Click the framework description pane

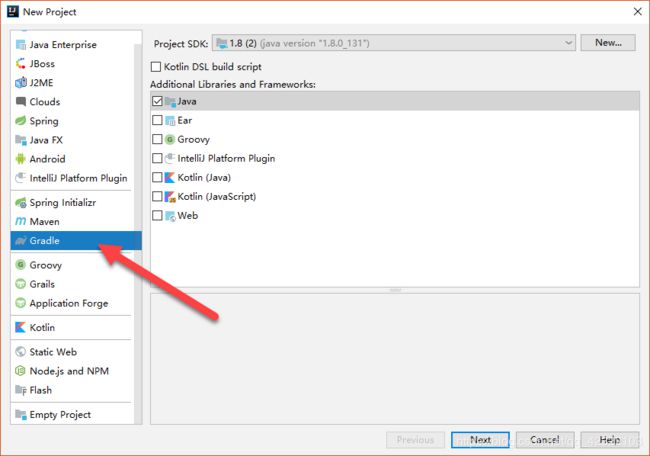(x=395, y=359)
